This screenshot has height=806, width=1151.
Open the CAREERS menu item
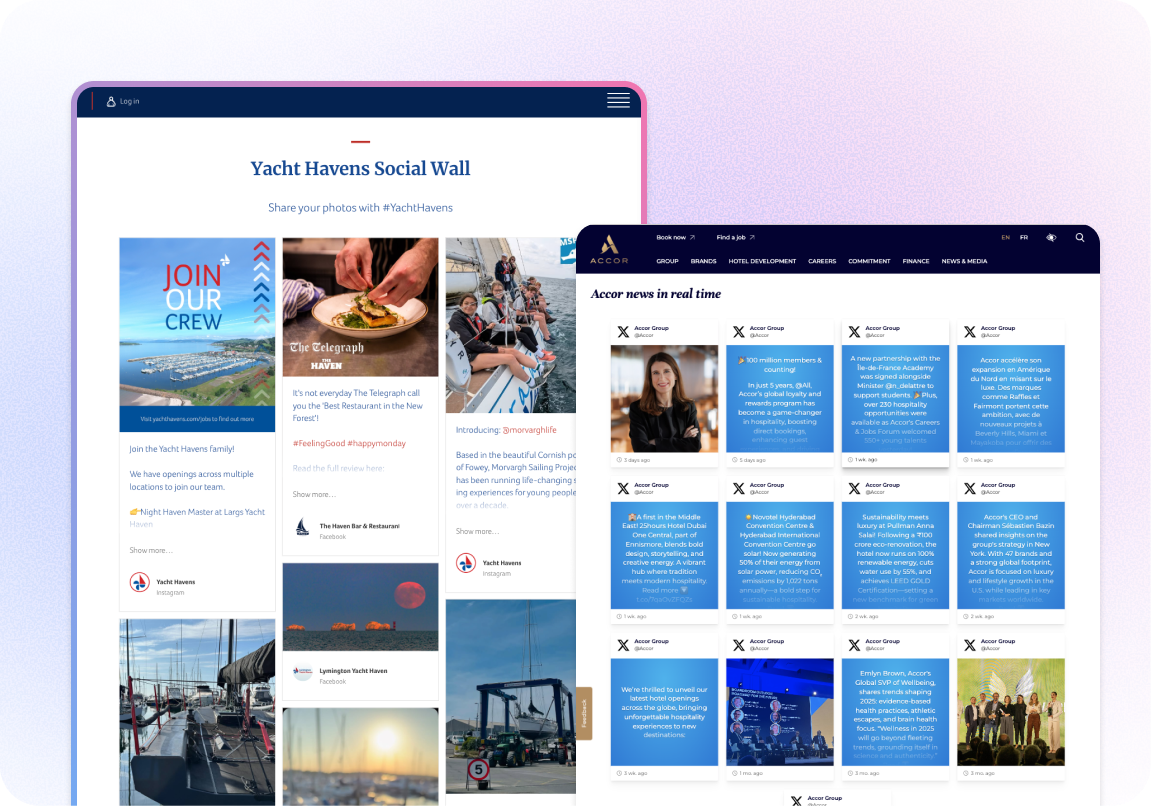(x=822, y=261)
